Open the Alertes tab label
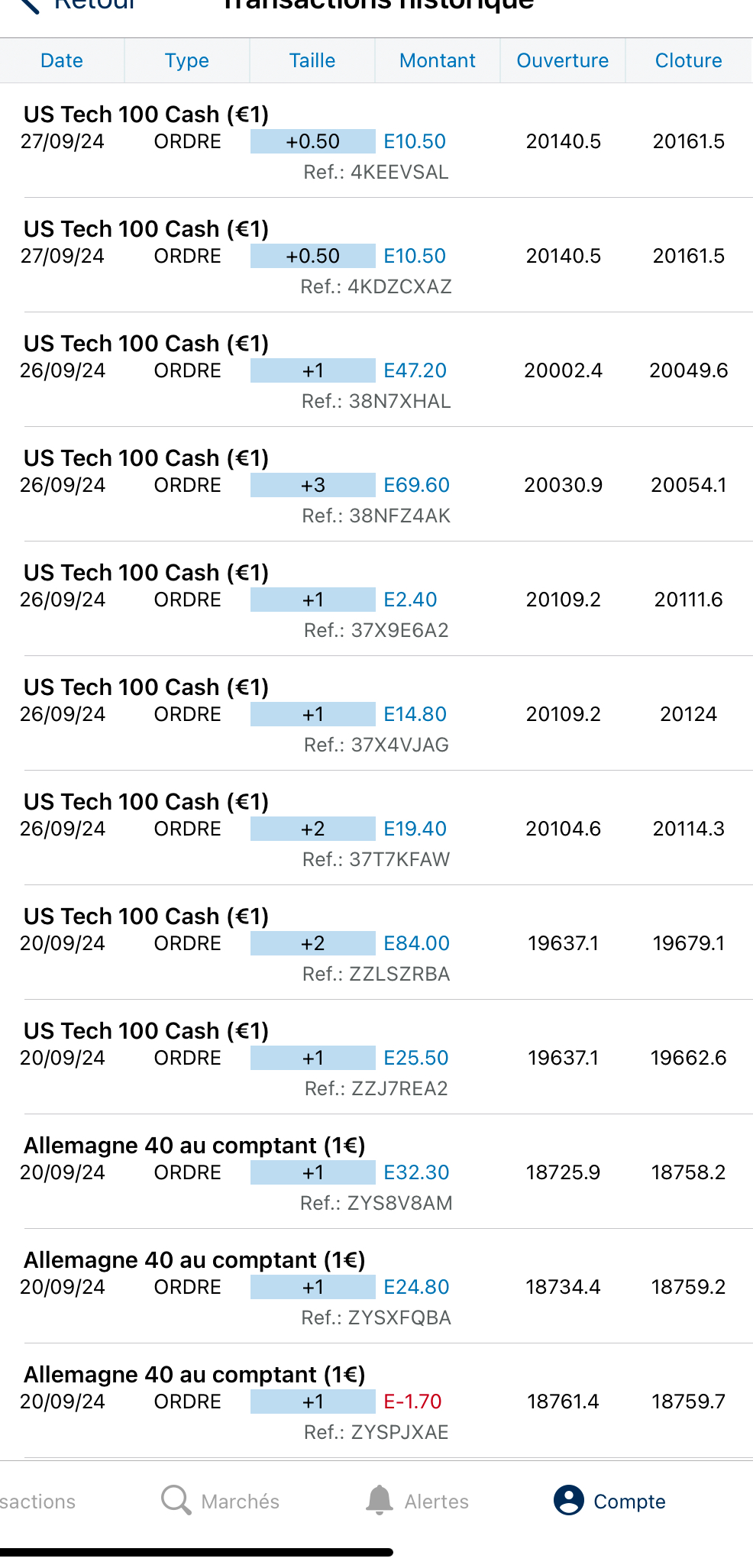 (x=436, y=1502)
